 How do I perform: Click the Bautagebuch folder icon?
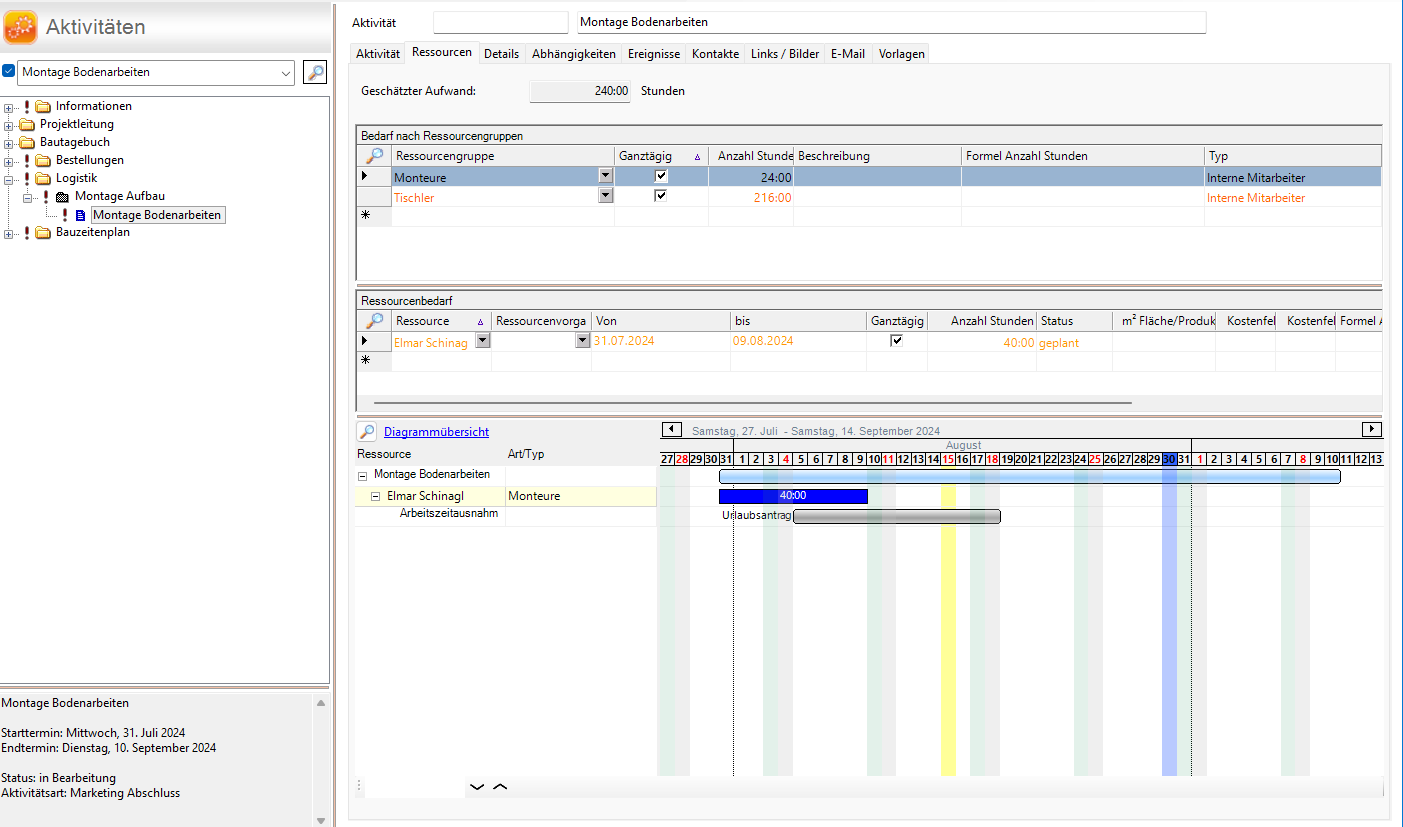[27, 142]
